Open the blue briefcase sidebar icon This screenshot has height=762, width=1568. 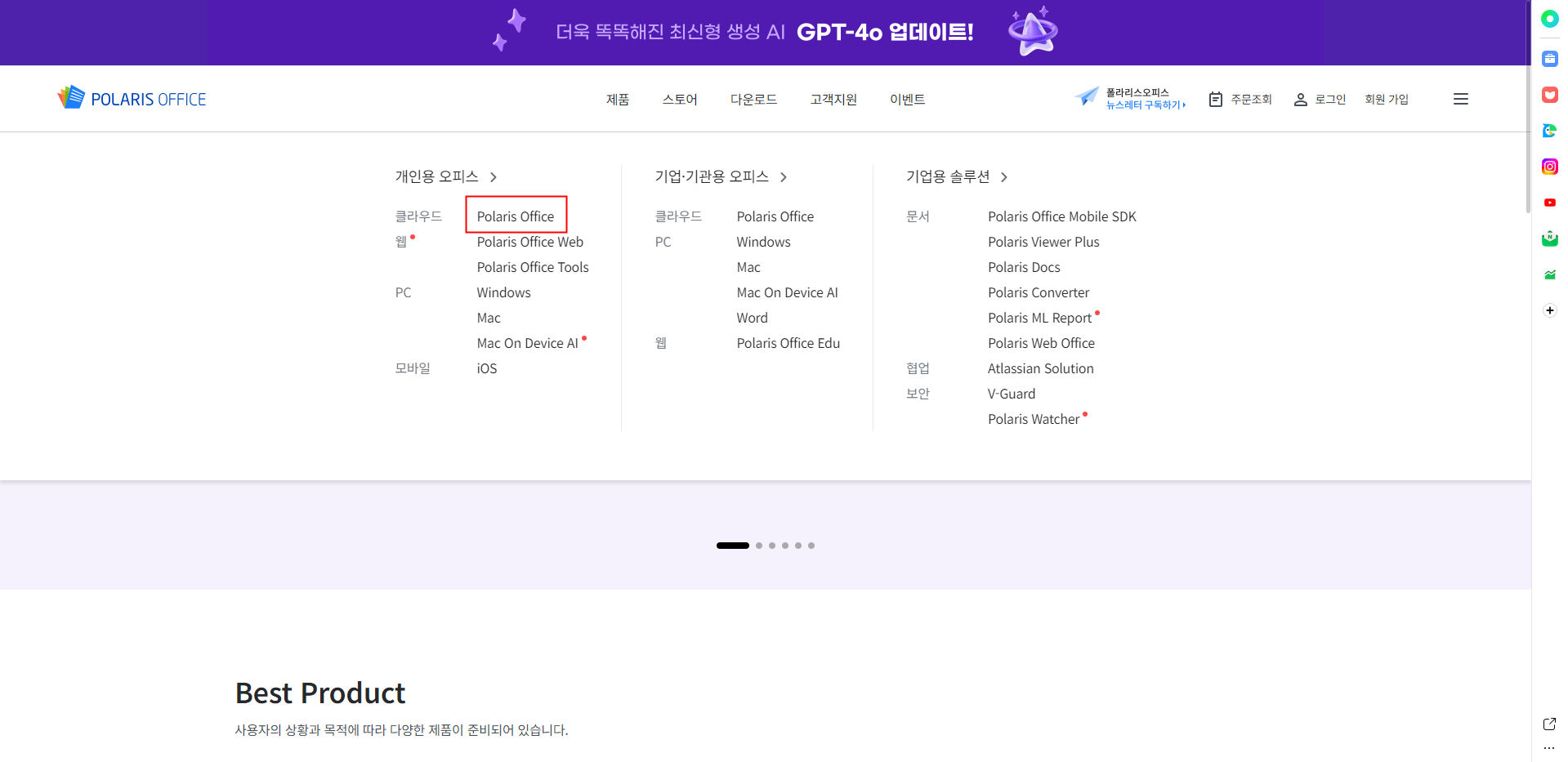(1550, 59)
